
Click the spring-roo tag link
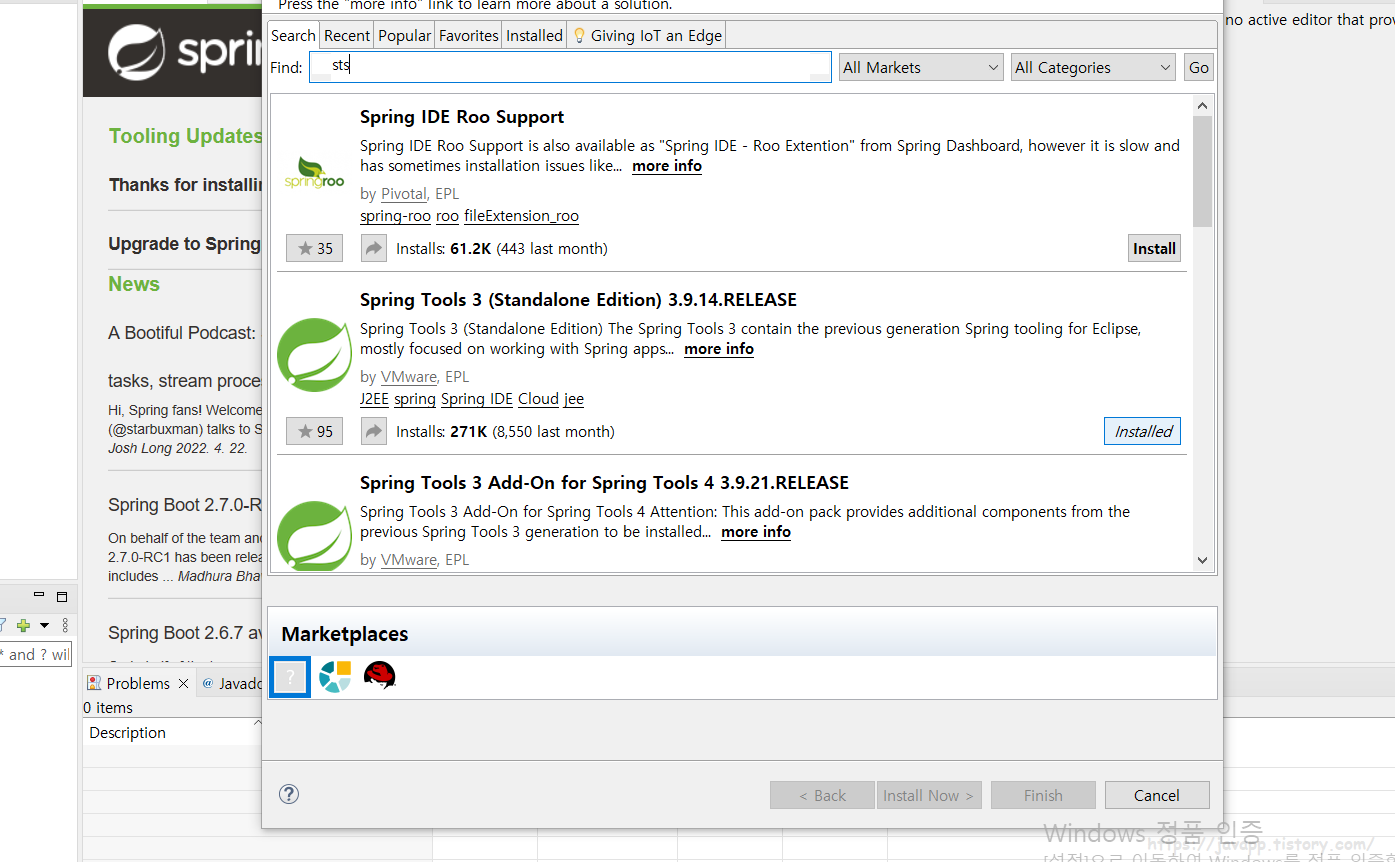point(395,216)
